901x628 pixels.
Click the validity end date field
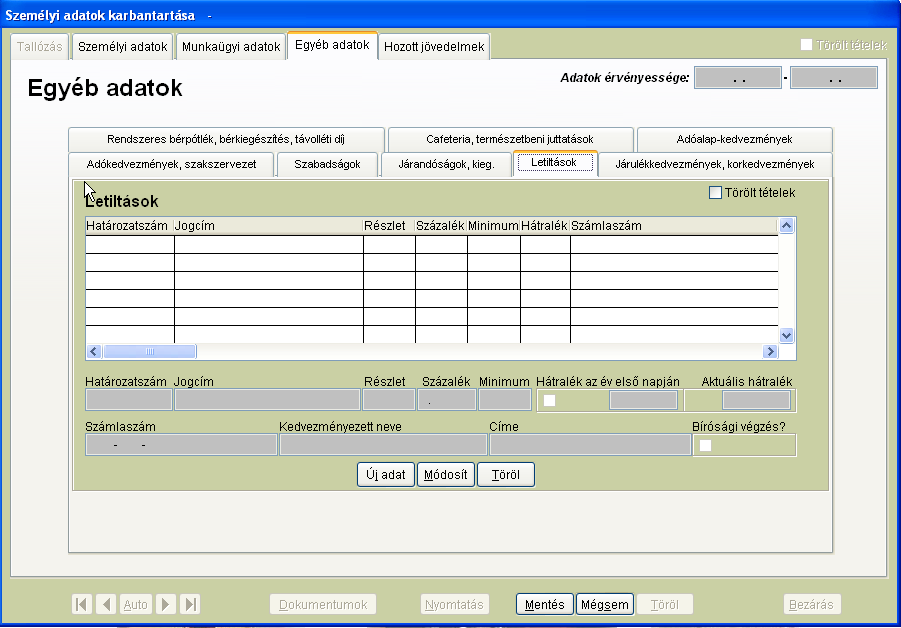coord(834,78)
